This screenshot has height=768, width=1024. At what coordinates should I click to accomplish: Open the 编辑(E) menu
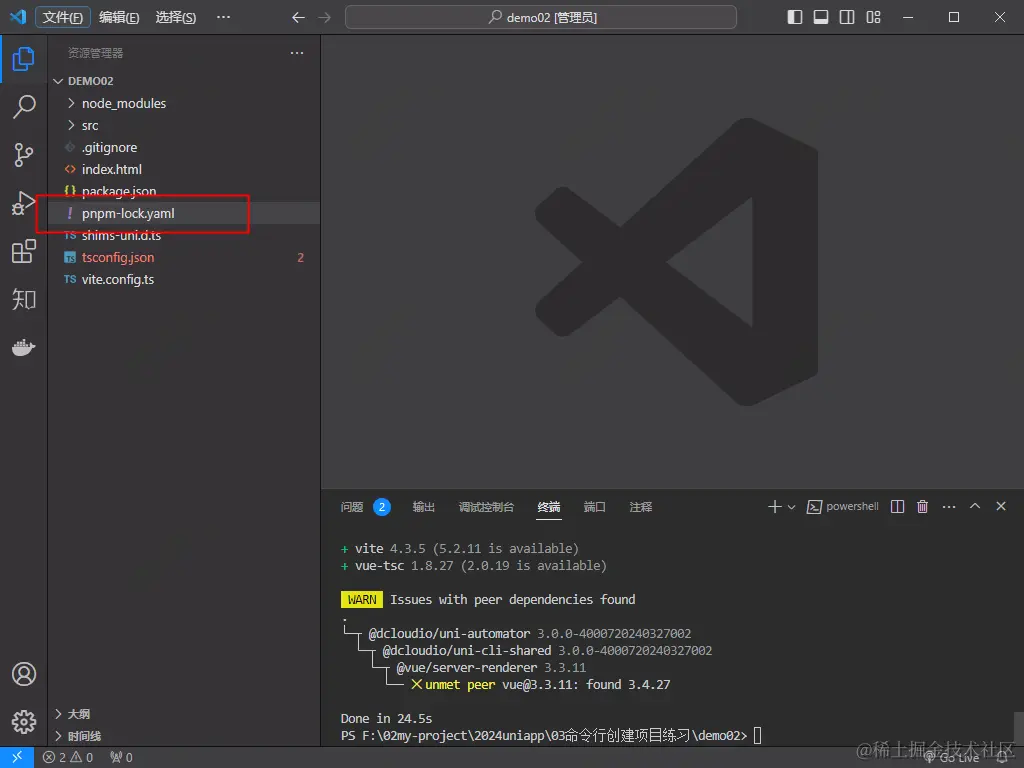click(x=119, y=17)
